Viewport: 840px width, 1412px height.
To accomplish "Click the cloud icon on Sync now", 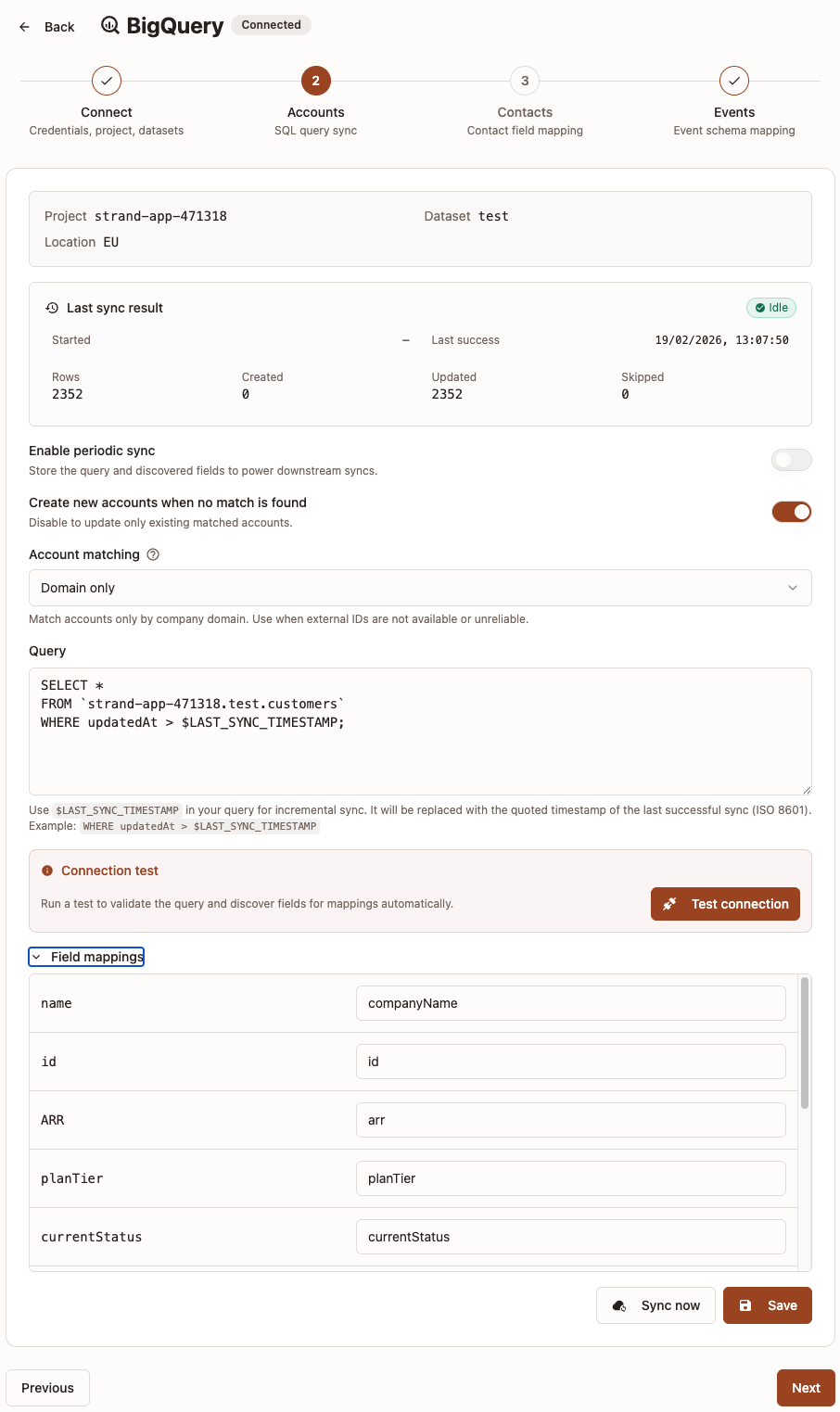I will (617, 1304).
